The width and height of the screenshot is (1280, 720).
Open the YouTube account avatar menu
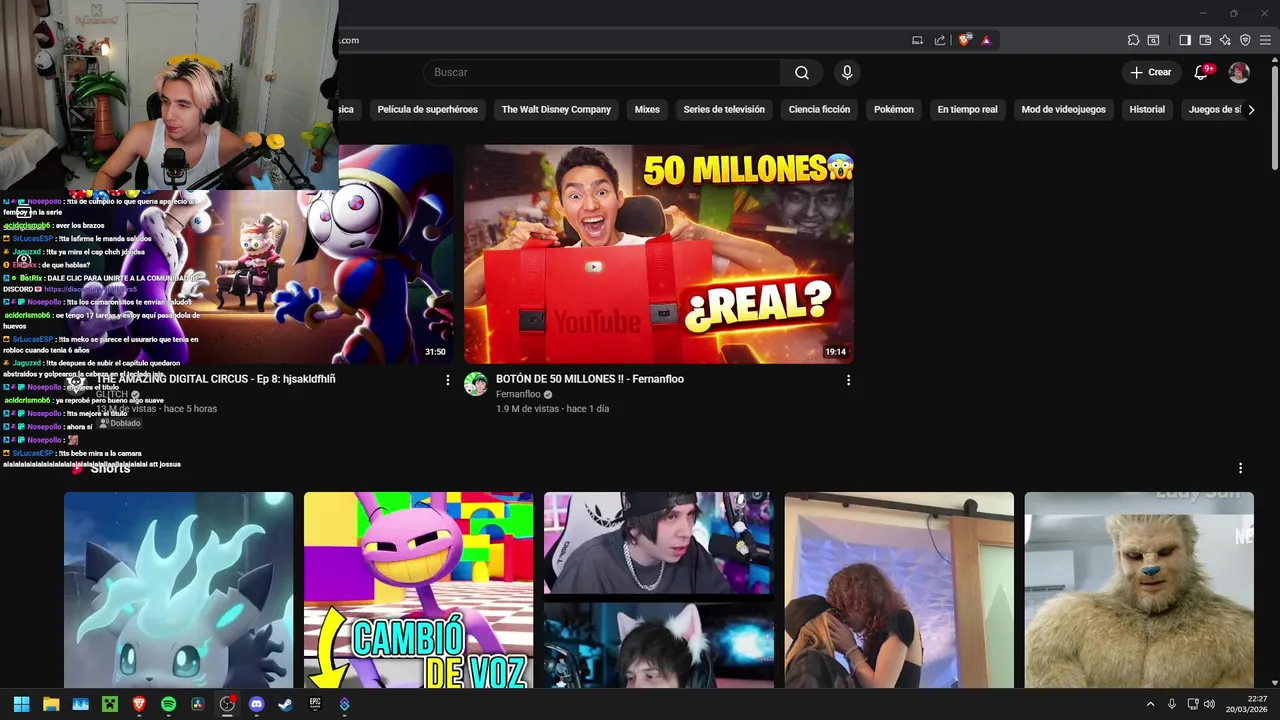[1239, 72]
